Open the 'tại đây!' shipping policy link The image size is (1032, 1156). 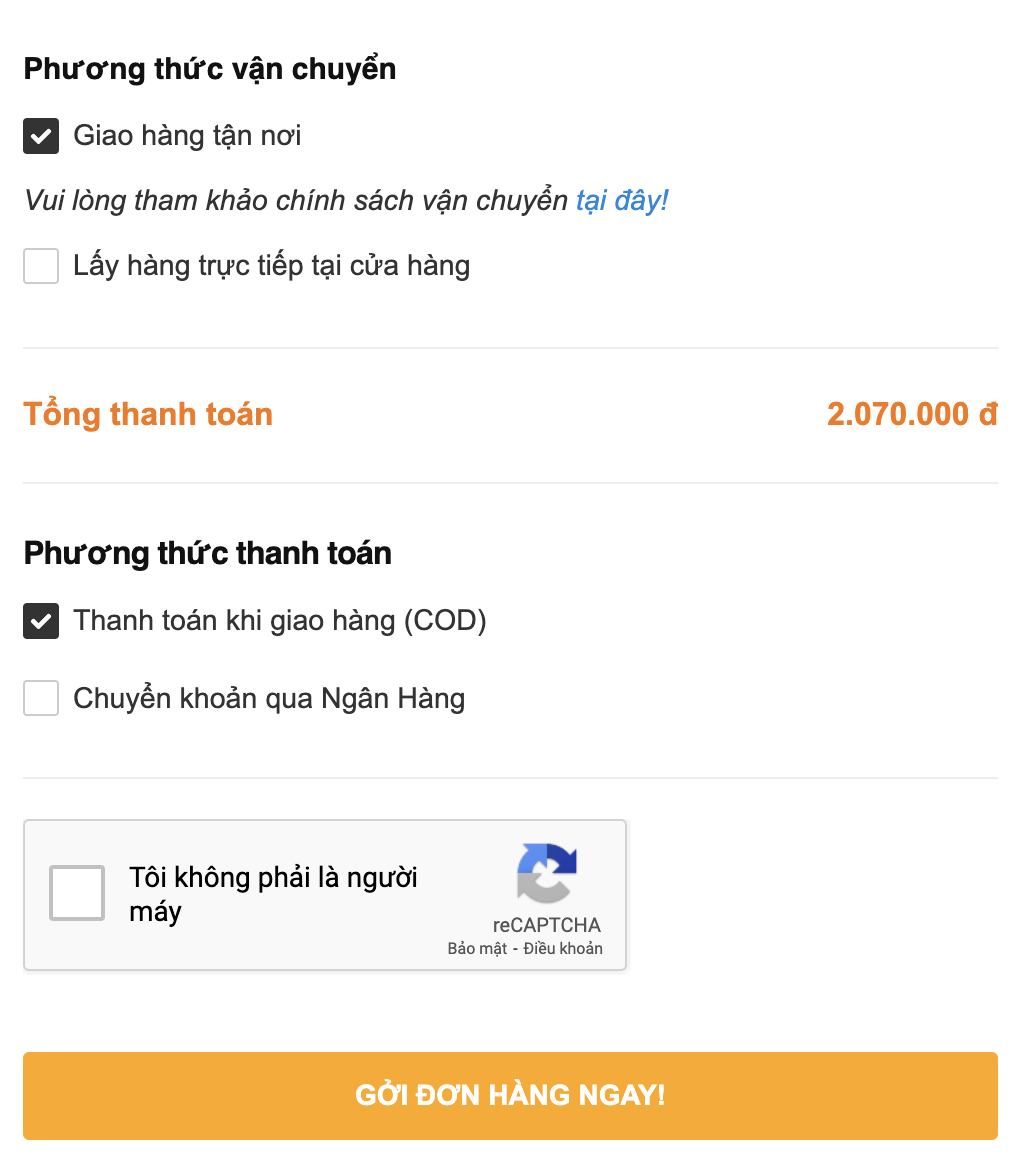(x=621, y=201)
